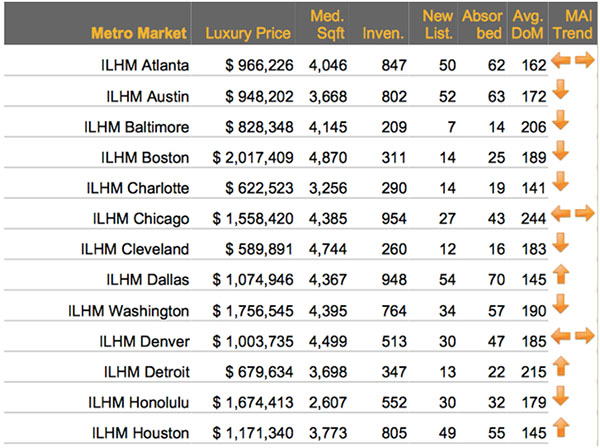Click the Metro Market column header
This screenshot has width=600, height=448.
click(139, 33)
